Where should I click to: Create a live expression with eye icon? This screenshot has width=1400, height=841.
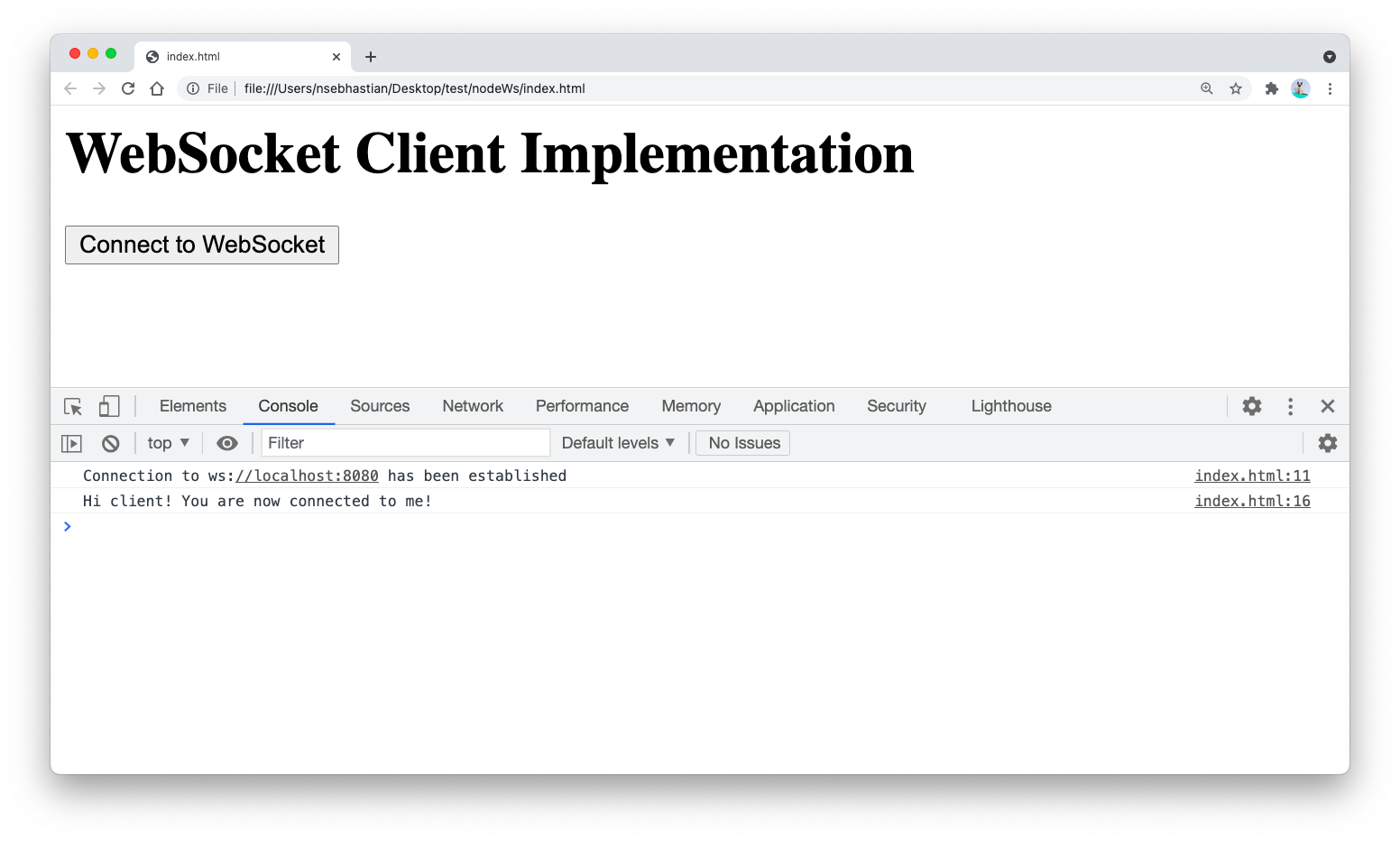pos(227,443)
